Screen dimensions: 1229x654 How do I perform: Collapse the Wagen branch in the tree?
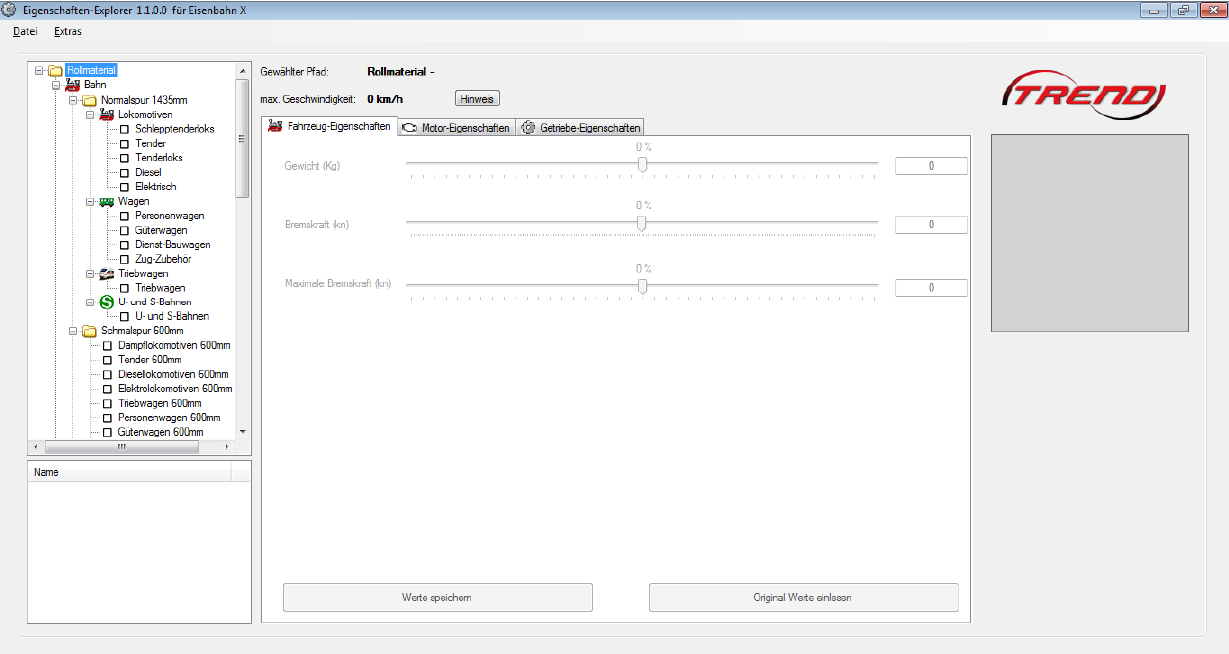point(90,201)
